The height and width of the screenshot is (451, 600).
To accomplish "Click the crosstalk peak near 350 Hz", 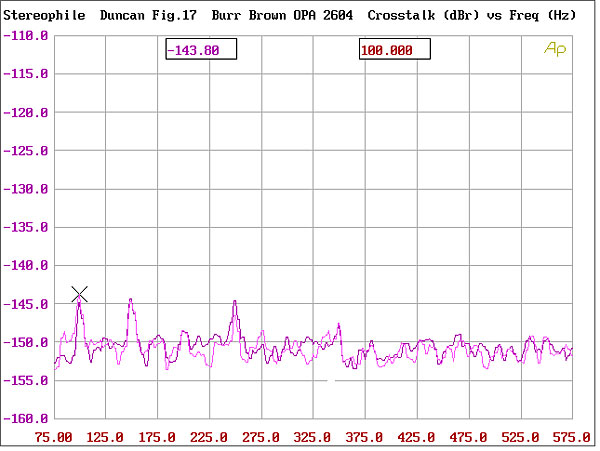I will pos(339,325).
